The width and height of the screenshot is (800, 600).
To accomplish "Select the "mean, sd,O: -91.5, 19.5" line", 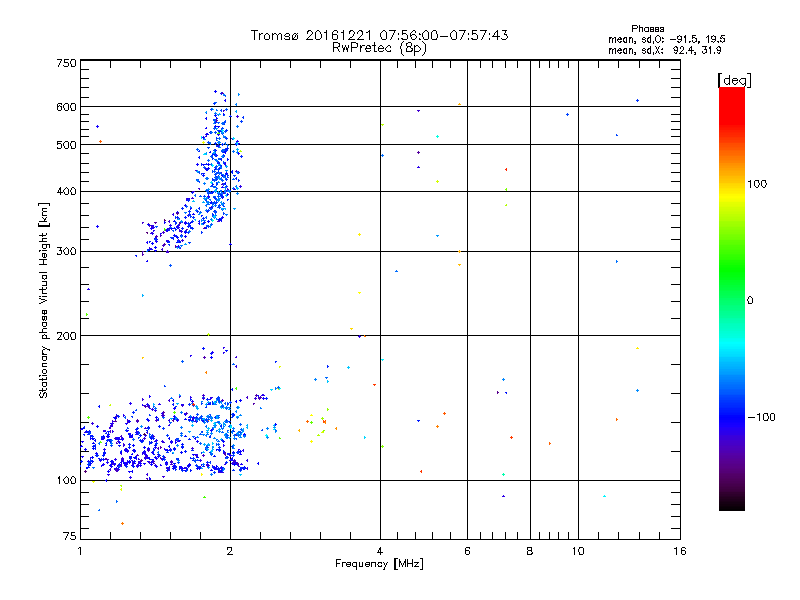I will click(x=667, y=39).
